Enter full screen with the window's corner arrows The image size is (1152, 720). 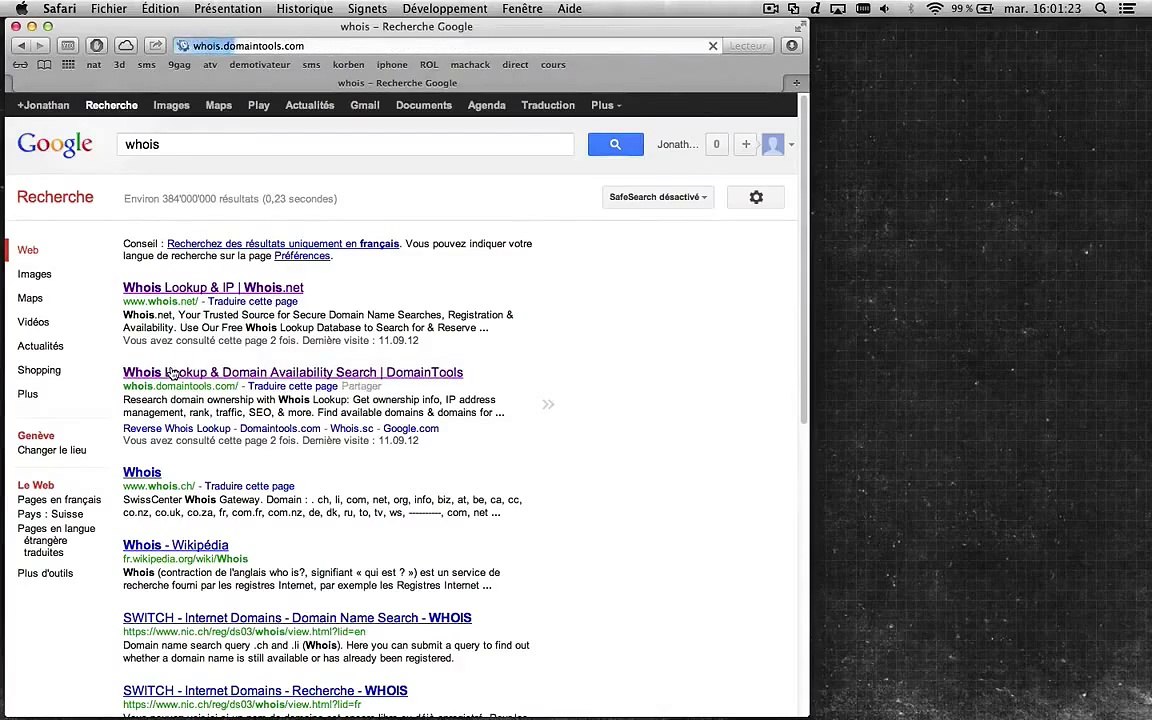799,26
